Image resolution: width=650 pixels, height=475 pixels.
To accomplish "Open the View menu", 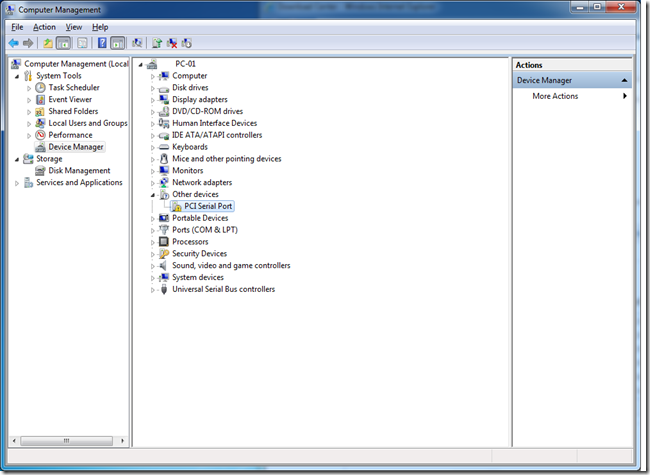I will 73,27.
